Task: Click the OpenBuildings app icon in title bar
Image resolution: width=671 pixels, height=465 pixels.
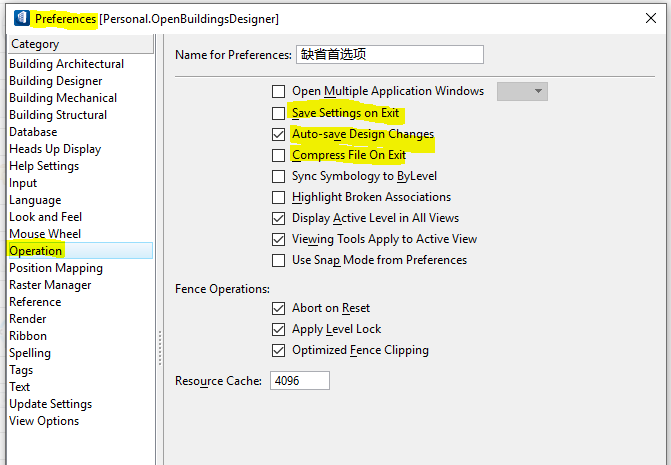Action: 21,18
